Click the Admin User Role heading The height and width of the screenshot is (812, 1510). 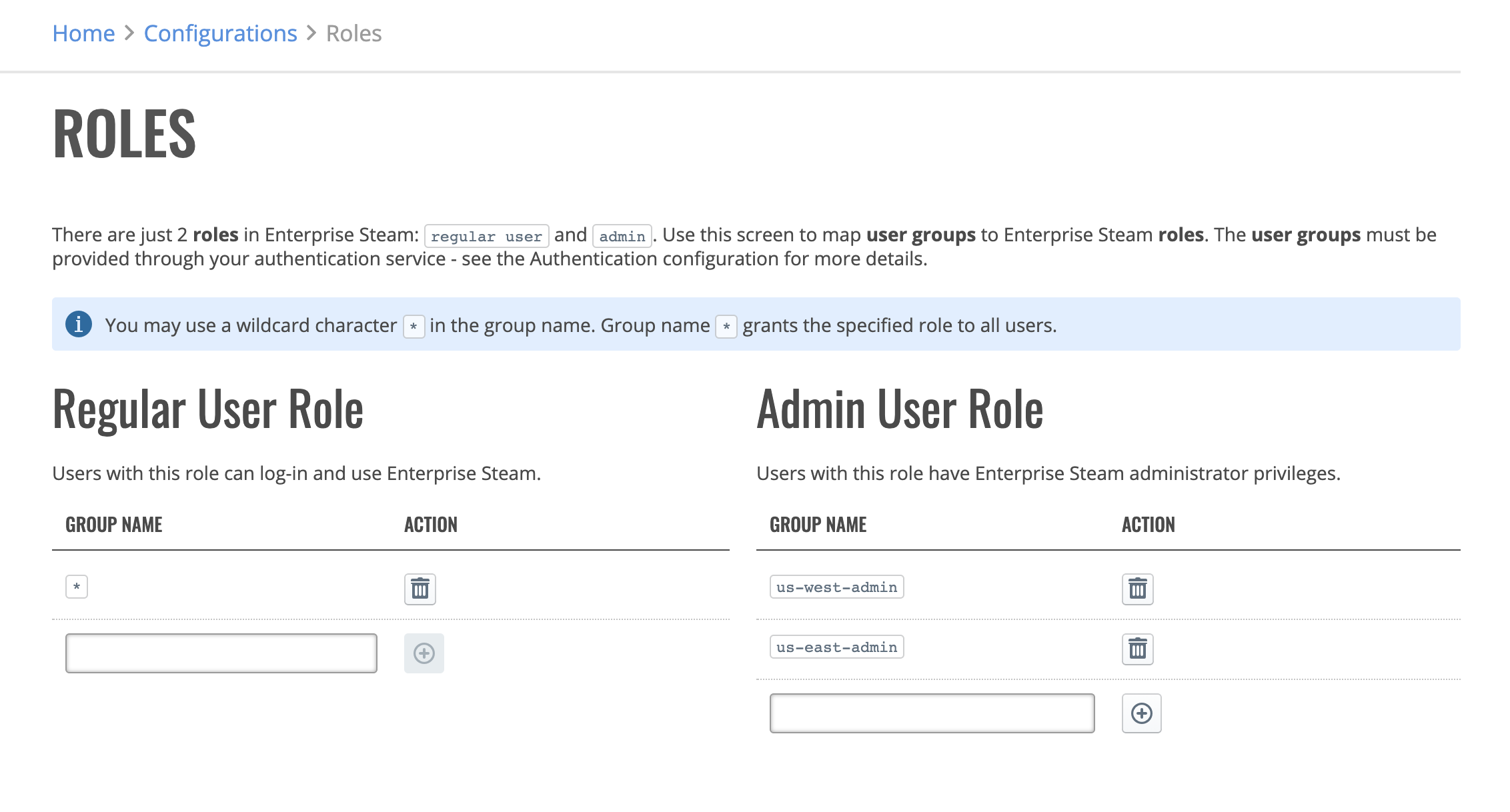(x=900, y=409)
